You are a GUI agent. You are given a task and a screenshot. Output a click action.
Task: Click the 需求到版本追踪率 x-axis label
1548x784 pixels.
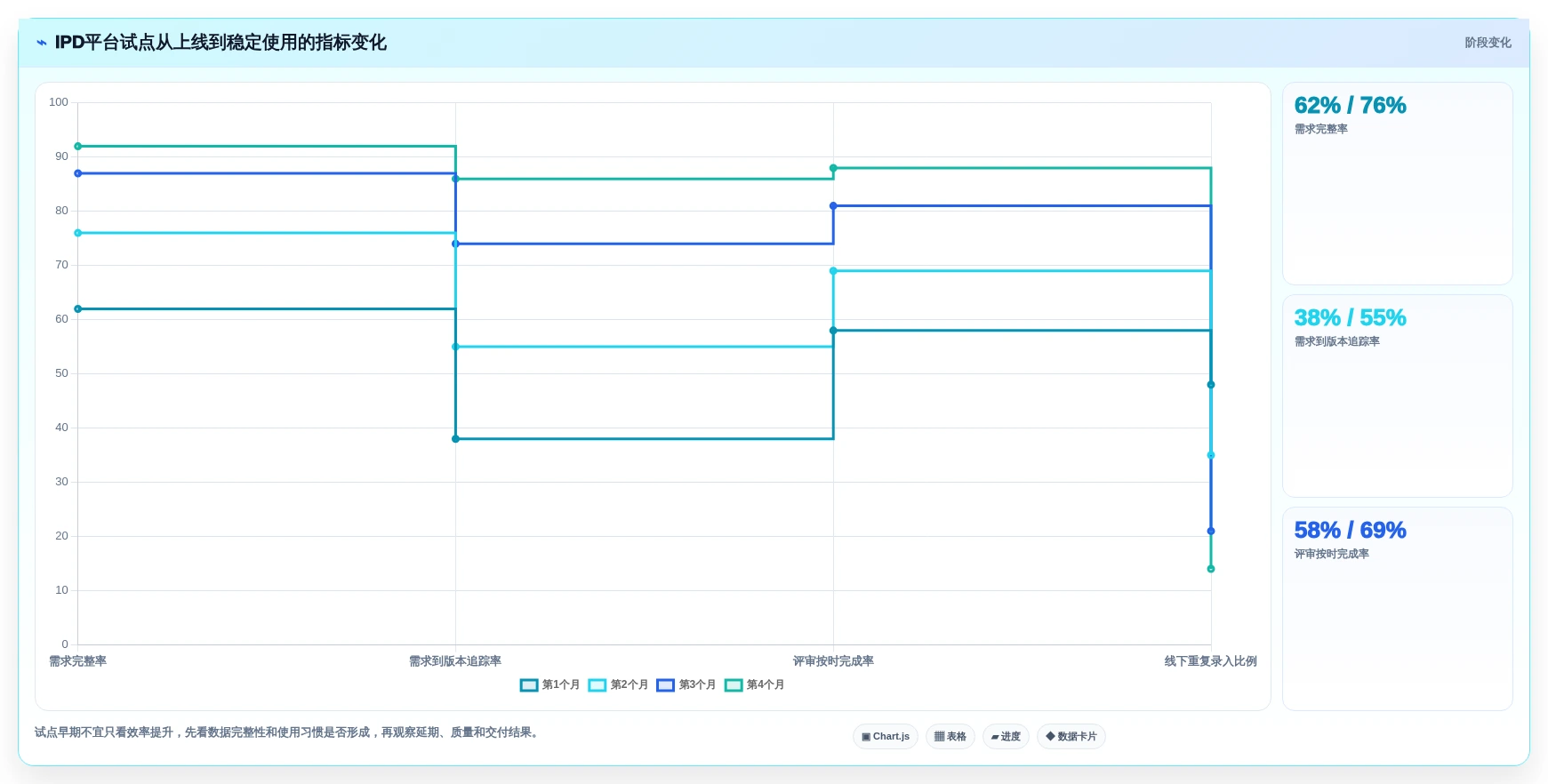[455, 661]
